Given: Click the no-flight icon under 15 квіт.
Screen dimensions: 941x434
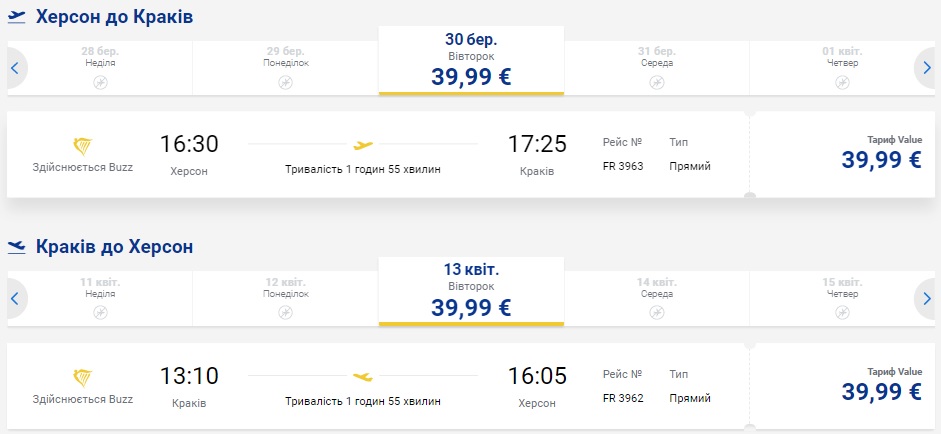Looking at the screenshot, I should click(x=840, y=312).
